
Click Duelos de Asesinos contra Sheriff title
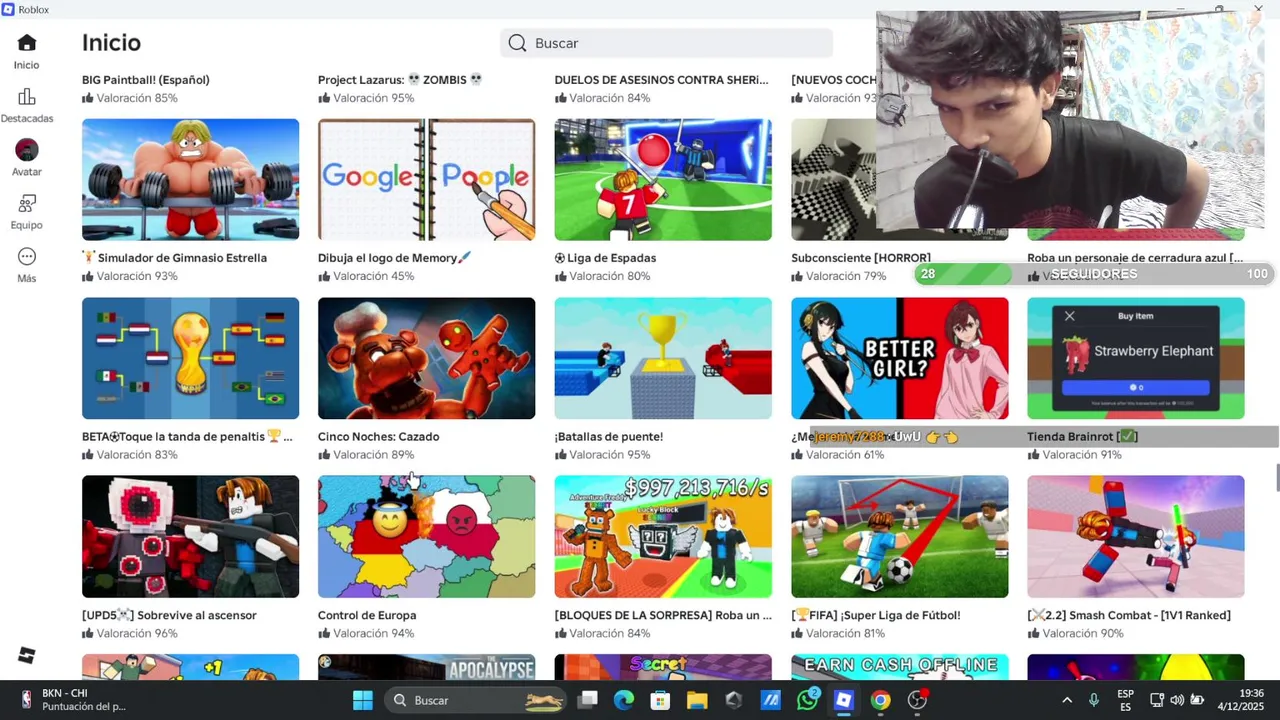[x=662, y=80]
